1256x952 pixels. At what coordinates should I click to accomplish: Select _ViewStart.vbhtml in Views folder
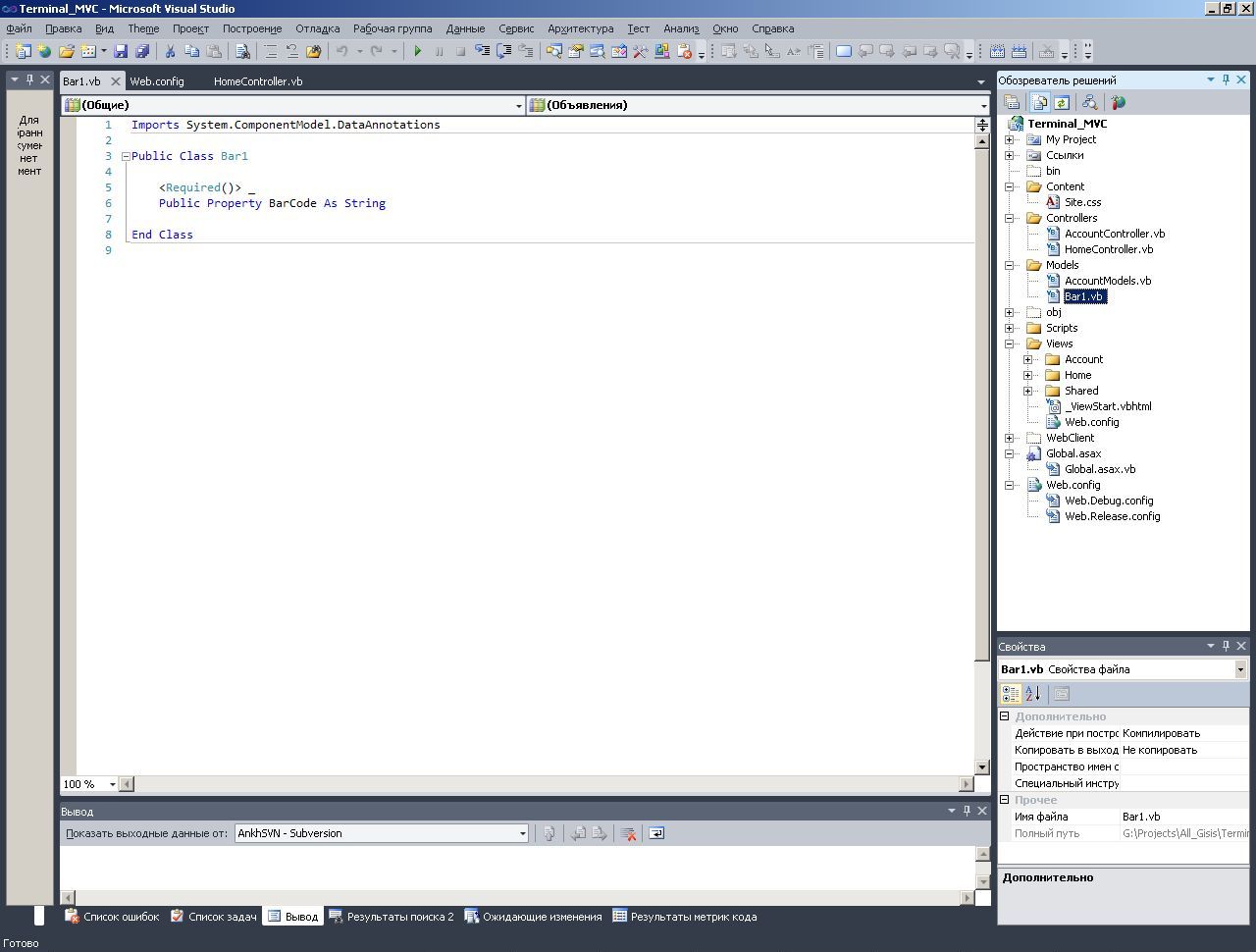1108,406
